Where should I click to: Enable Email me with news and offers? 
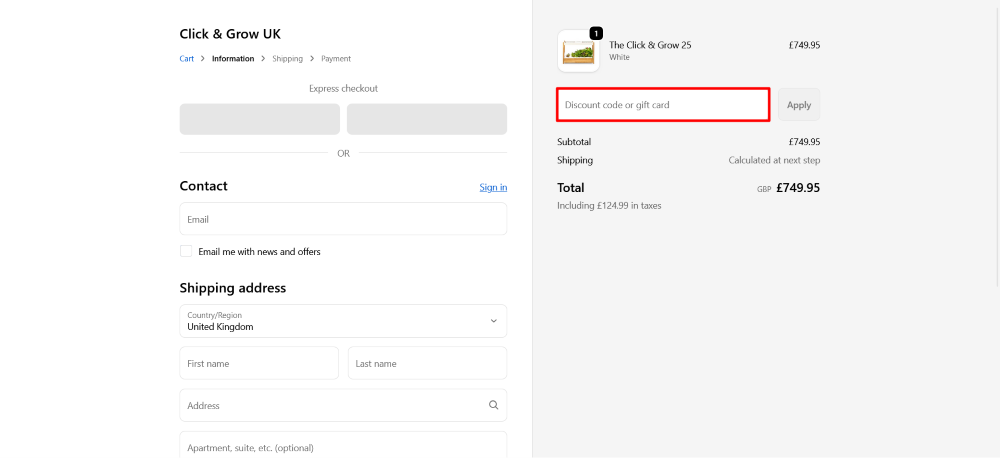click(x=186, y=251)
